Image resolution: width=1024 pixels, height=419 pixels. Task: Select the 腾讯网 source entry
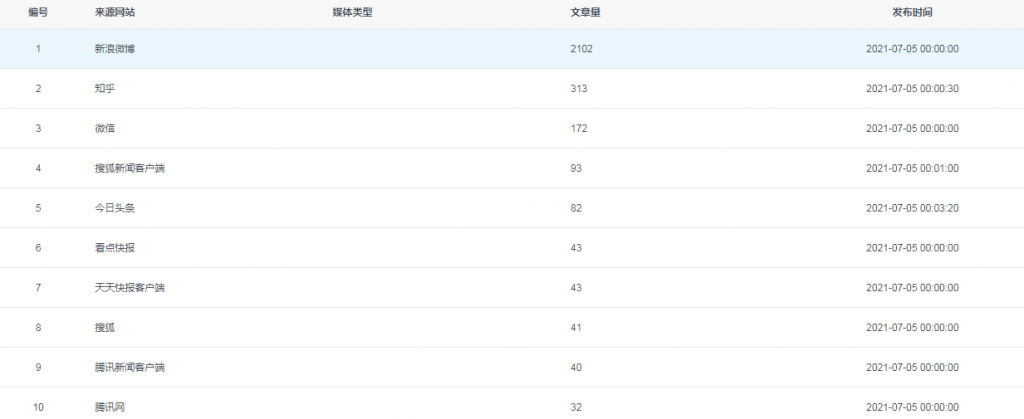pos(109,407)
